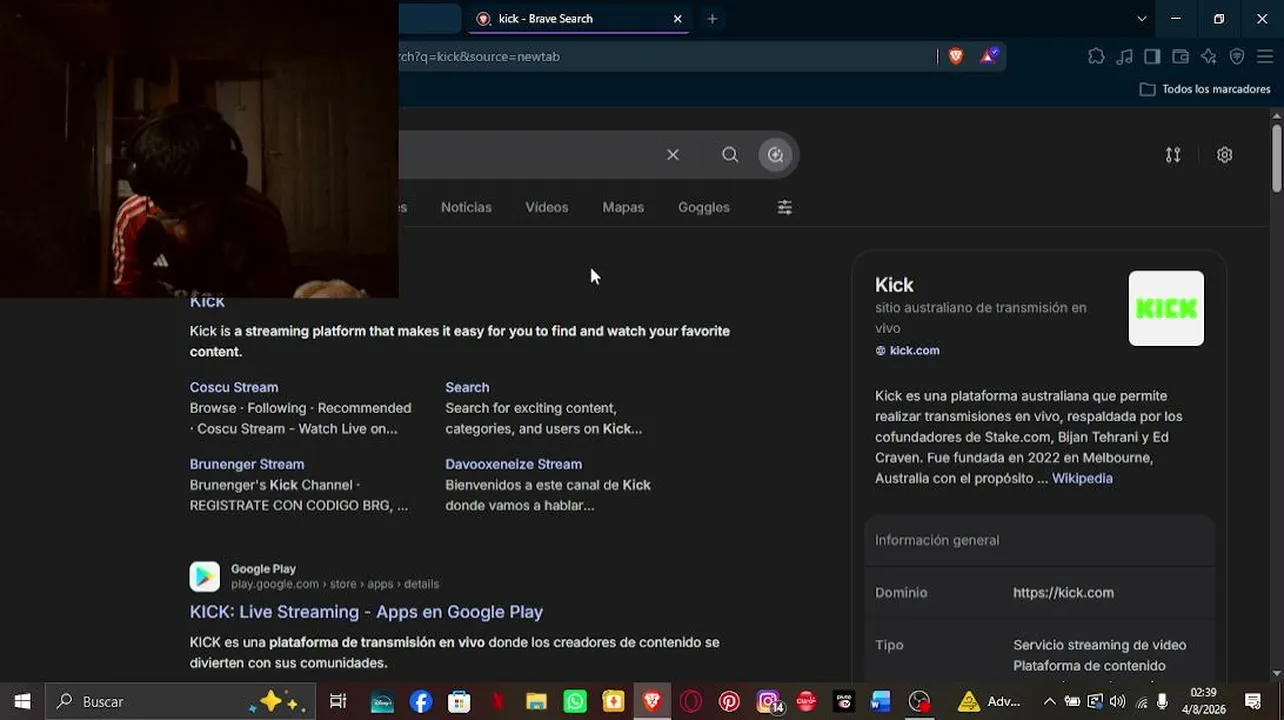
Task: Click the Brave Shields lion icon in address bar
Action: (956, 57)
